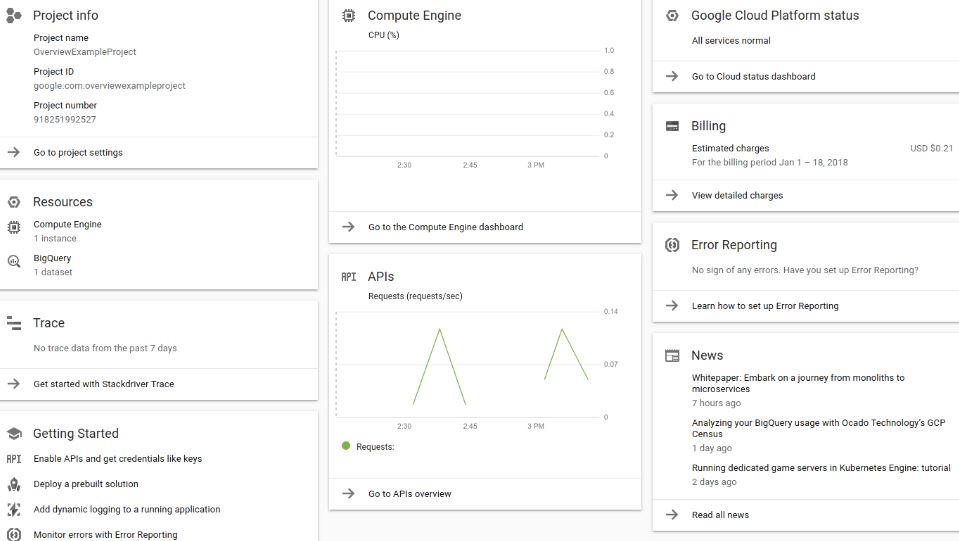Click the Compute Engine card header chip icon
This screenshot has height=541, width=959.
(348, 15)
